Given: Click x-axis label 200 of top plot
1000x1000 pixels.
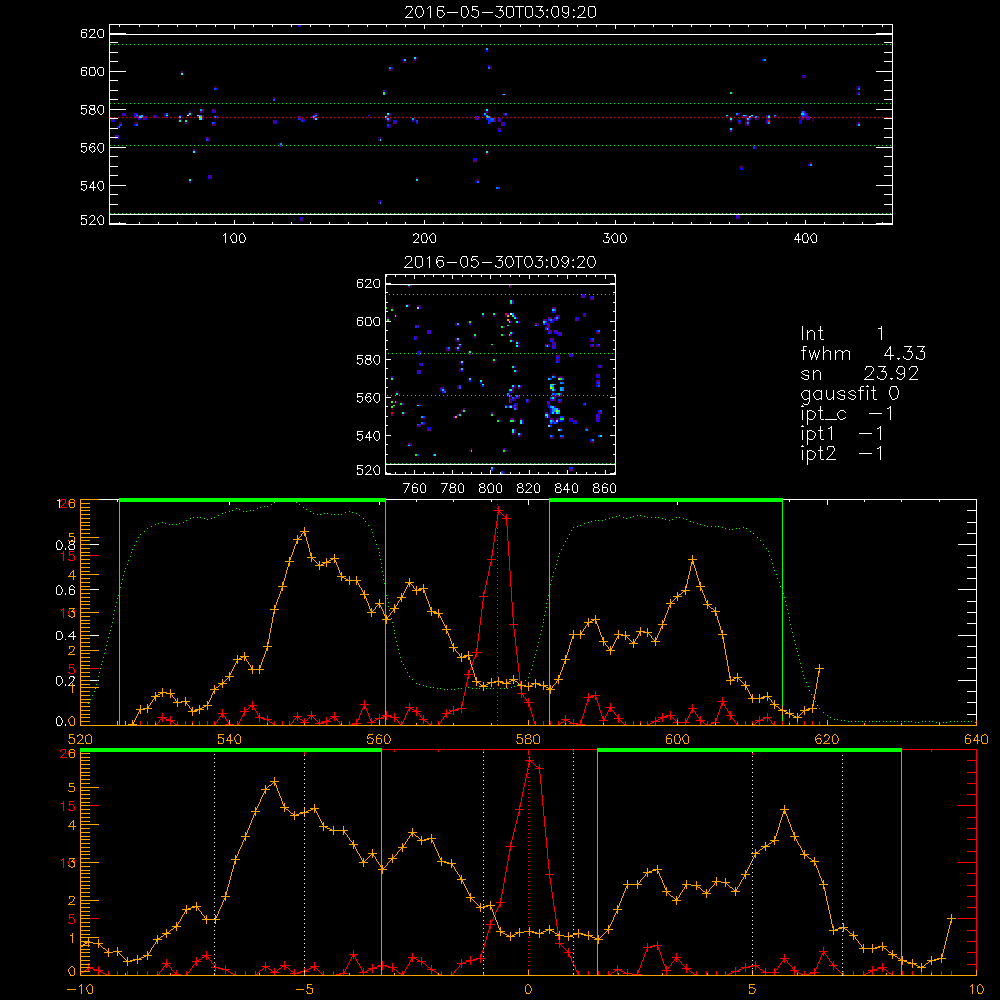Looking at the screenshot, I should point(424,239).
